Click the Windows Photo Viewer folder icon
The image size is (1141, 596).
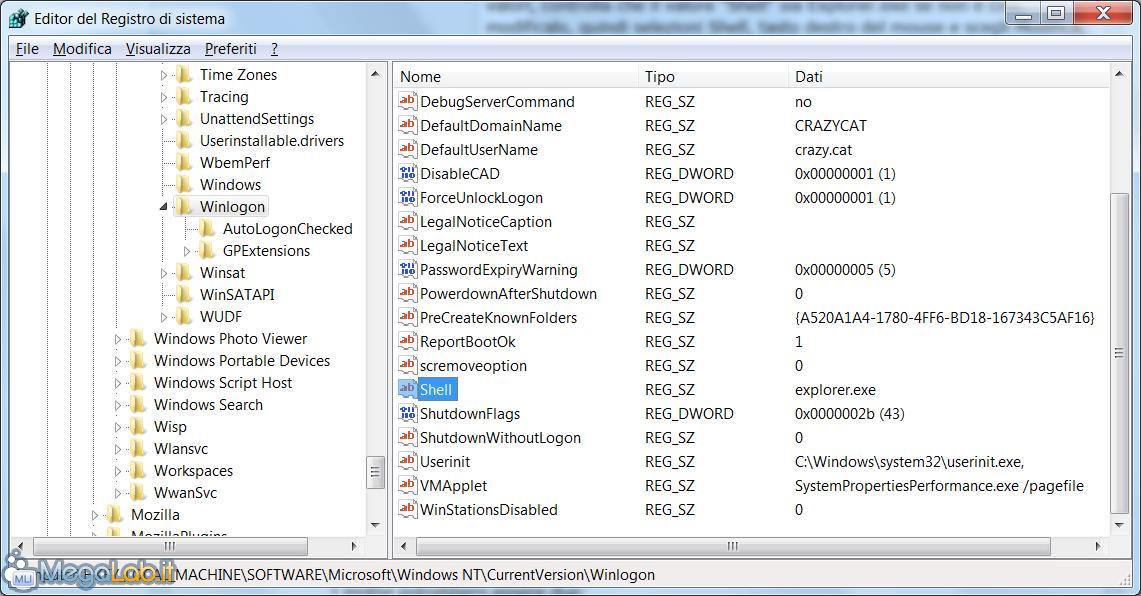point(138,338)
